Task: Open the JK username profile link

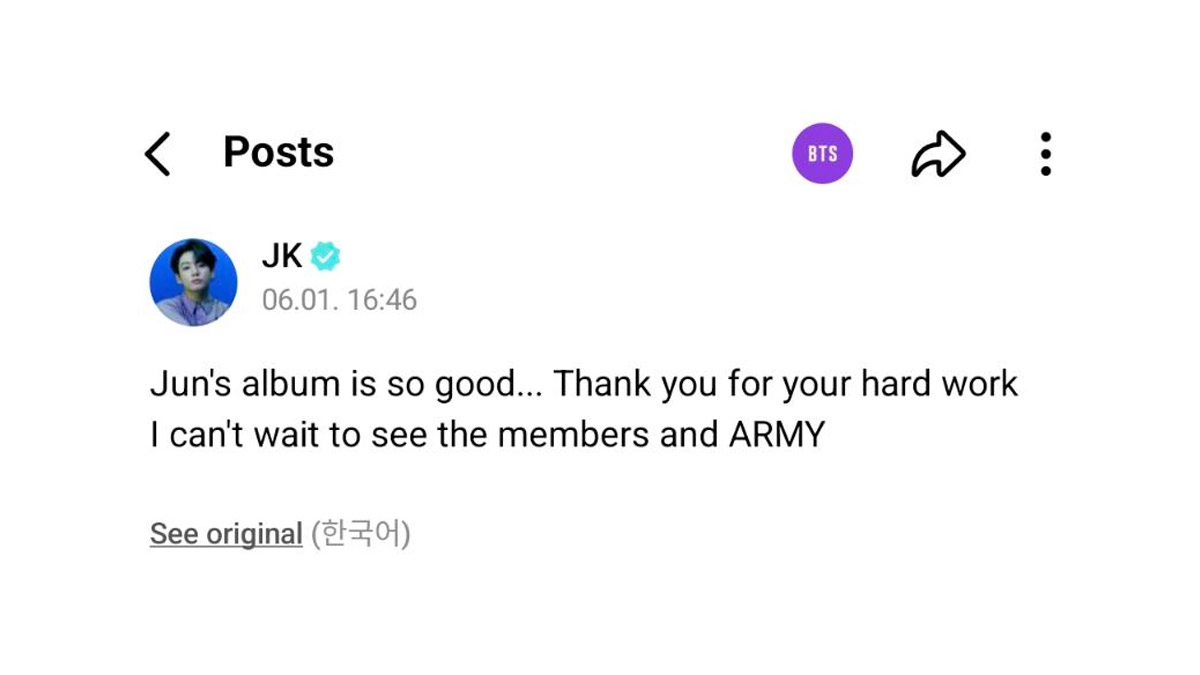Action: 282,257
